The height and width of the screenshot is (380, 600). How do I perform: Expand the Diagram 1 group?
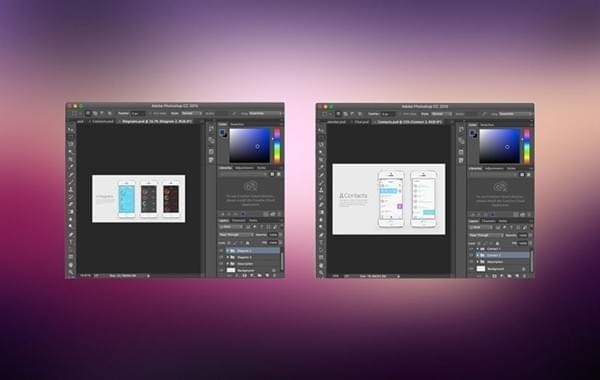pos(228,251)
